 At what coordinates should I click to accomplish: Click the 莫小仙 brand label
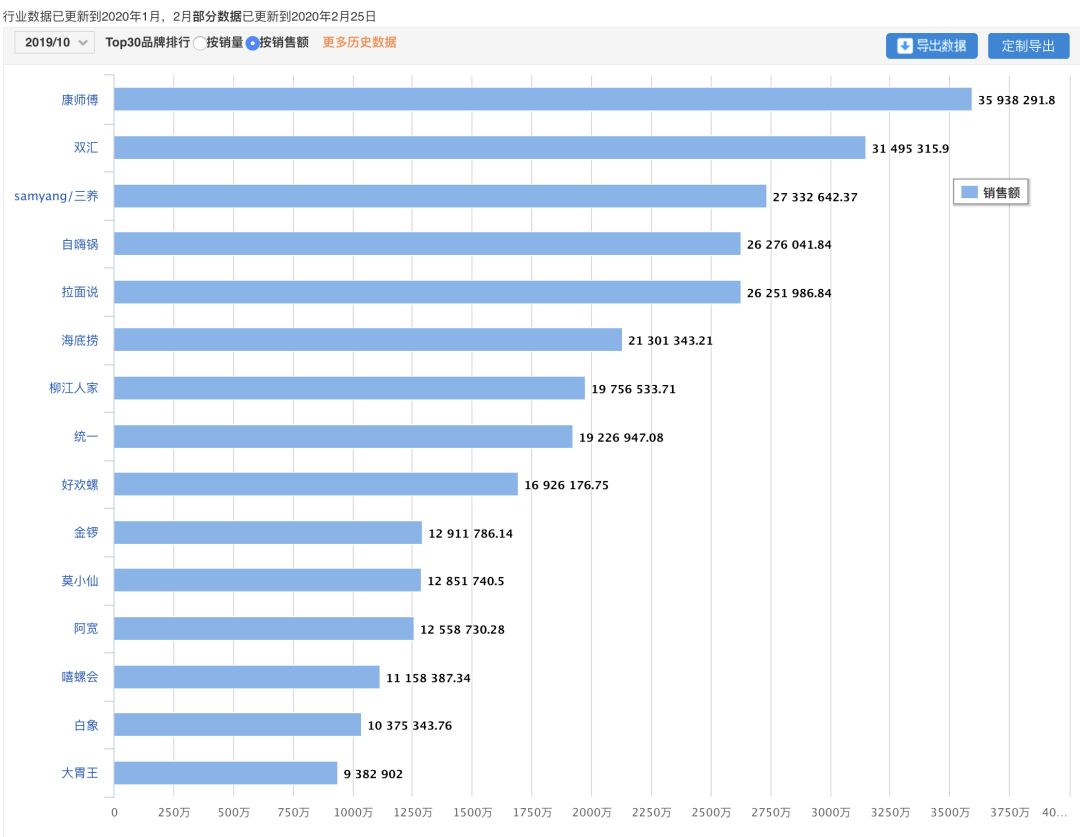(x=80, y=581)
